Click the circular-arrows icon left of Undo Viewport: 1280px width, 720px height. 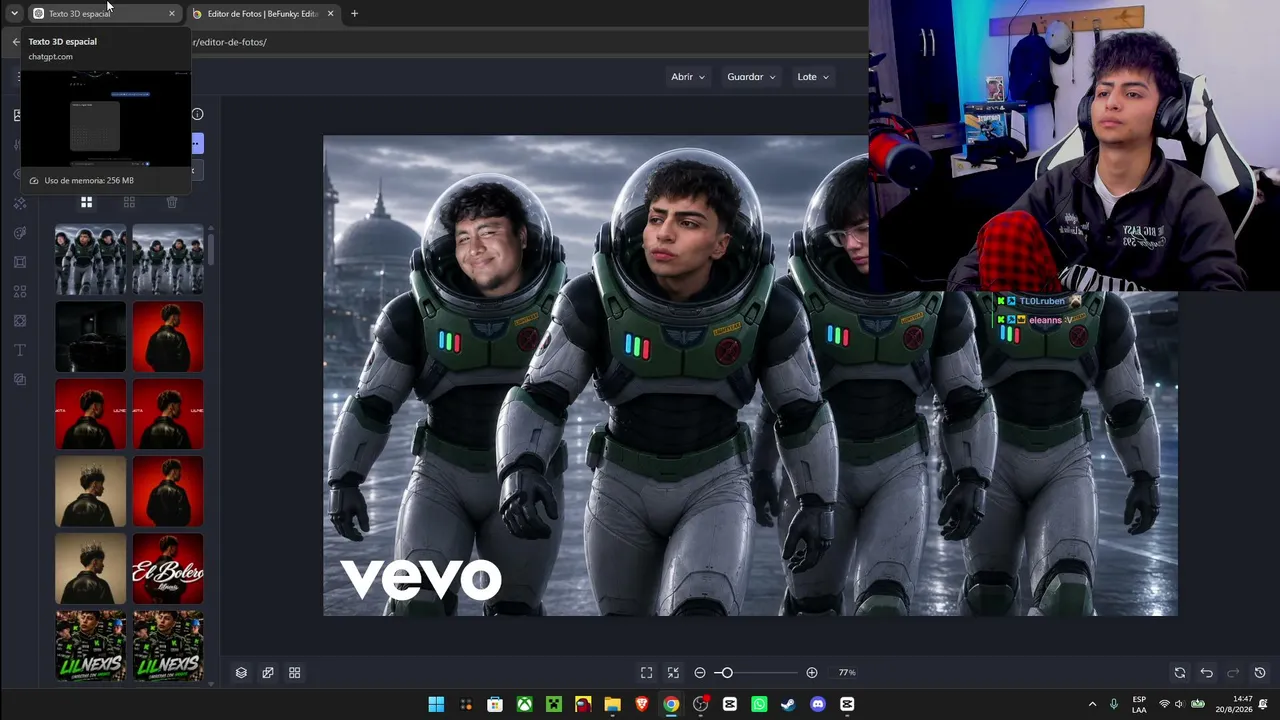pyautogui.click(x=1180, y=673)
